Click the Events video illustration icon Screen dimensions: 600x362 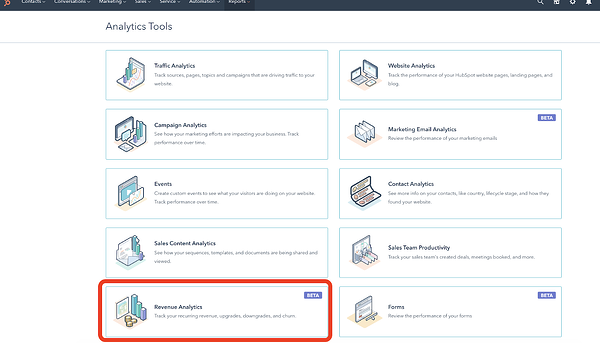130,193
